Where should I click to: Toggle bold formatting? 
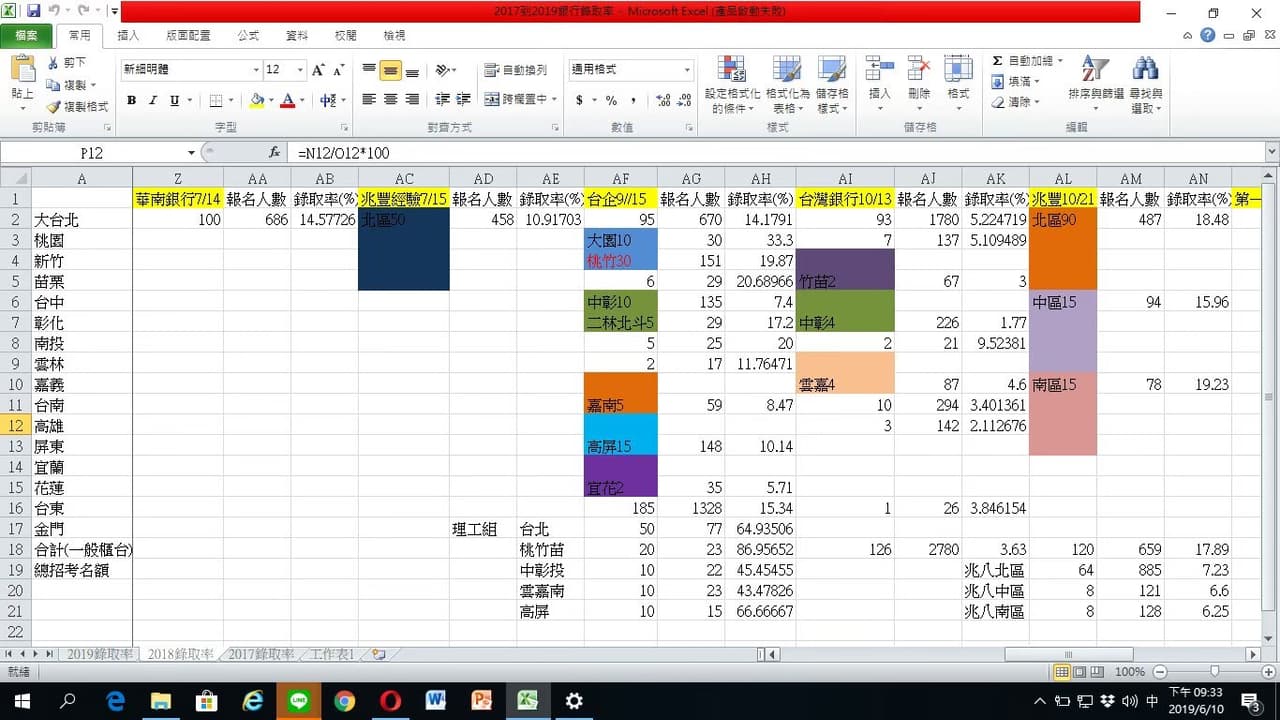tap(131, 100)
